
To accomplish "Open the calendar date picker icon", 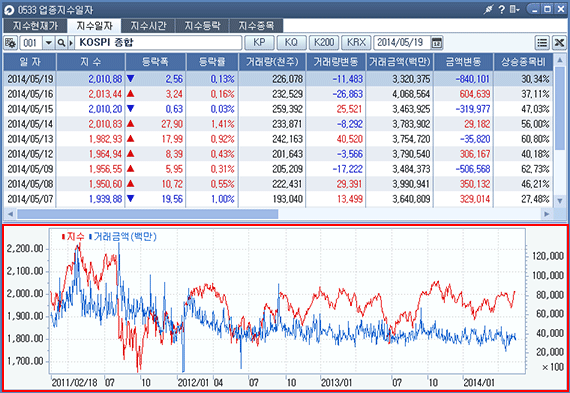I will point(437,43).
